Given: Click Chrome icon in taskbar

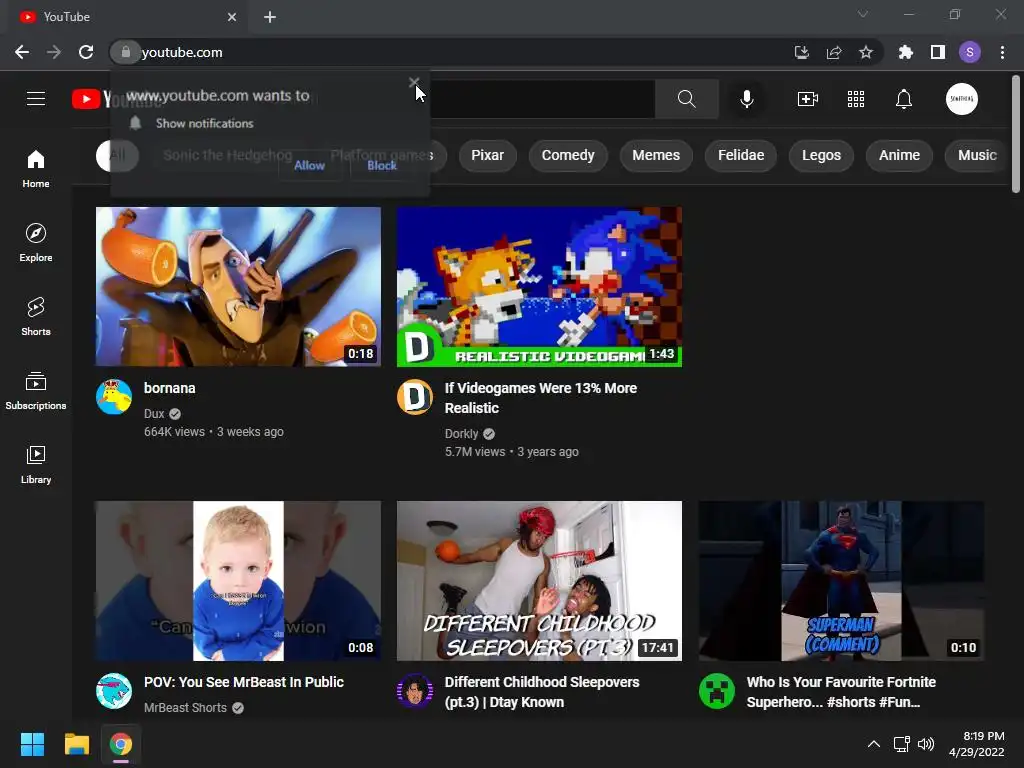Looking at the screenshot, I should pyautogui.click(x=121, y=744).
